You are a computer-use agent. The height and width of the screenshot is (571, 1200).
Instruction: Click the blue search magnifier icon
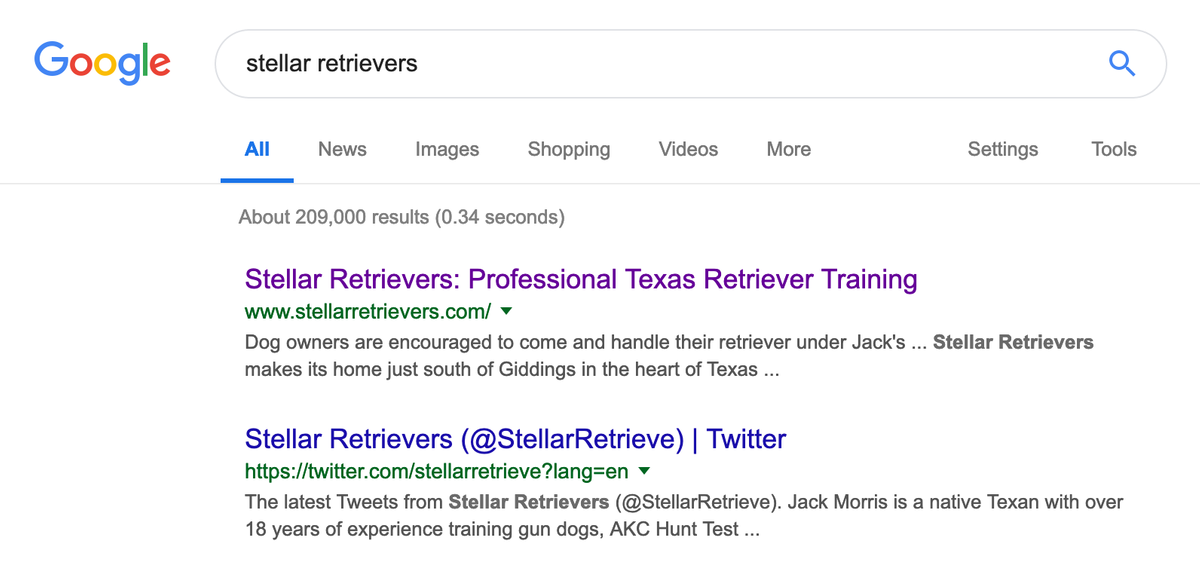tap(1123, 64)
